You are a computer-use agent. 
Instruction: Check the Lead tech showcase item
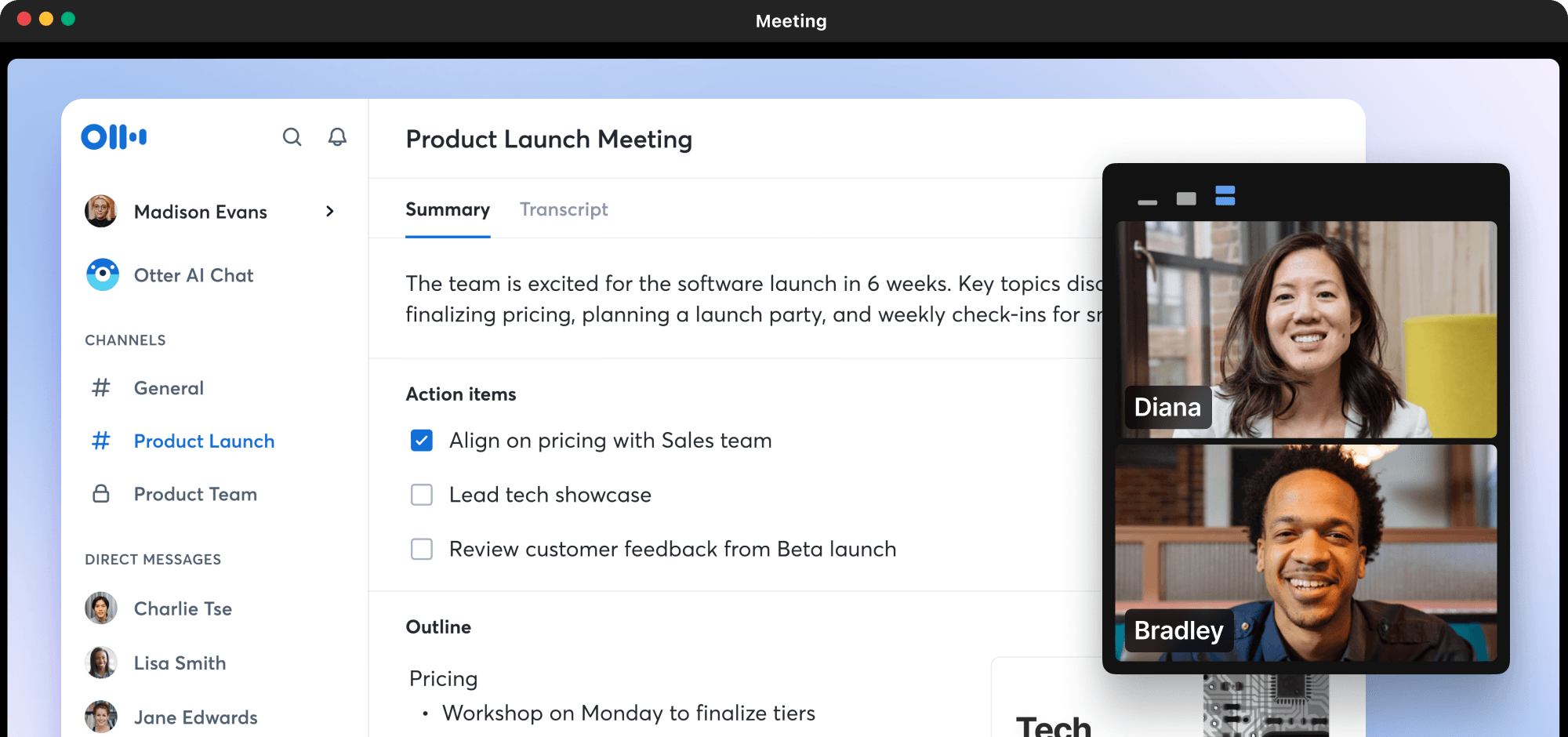pyautogui.click(x=422, y=495)
